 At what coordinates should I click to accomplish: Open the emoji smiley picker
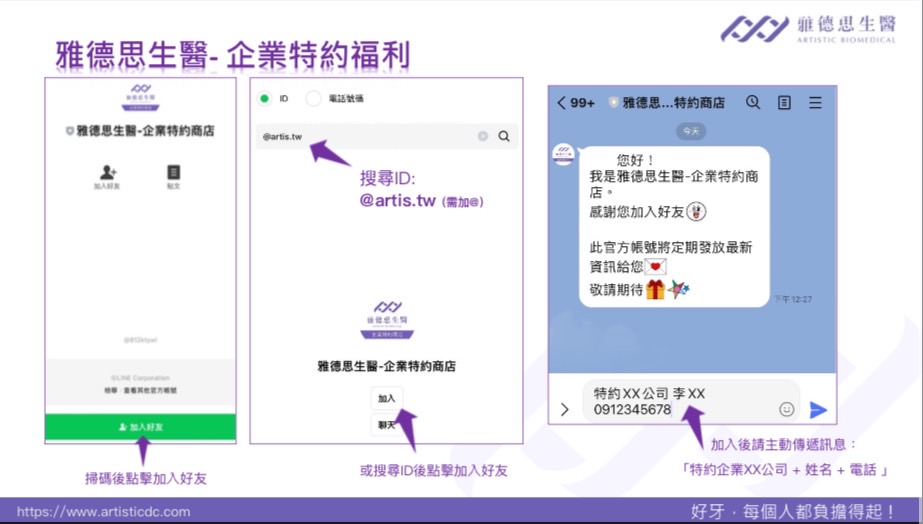(x=786, y=409)
